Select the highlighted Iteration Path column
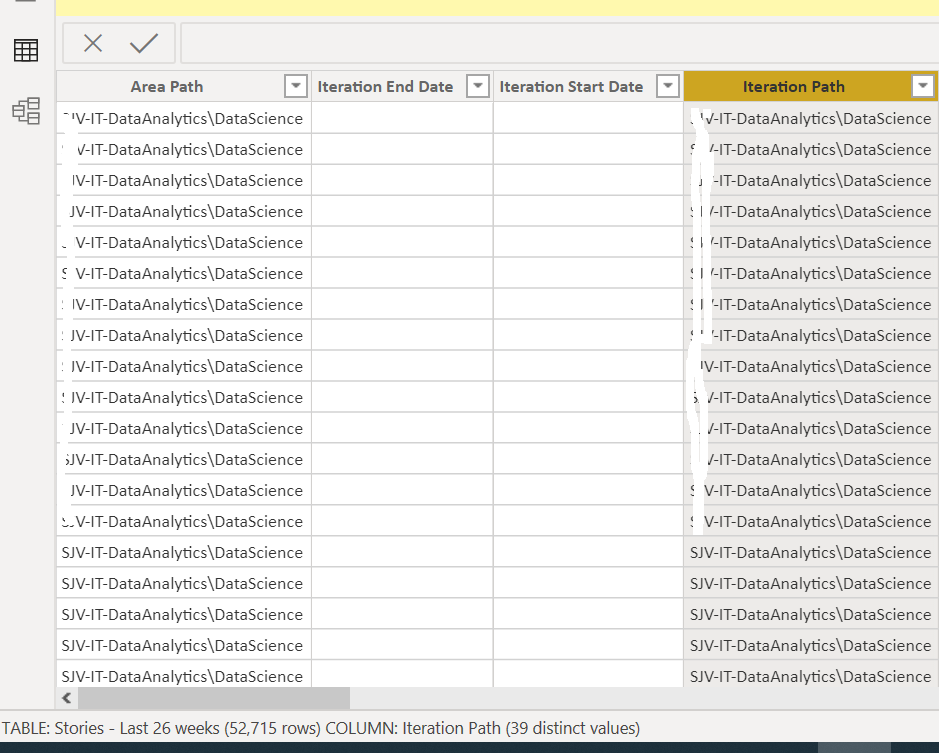 pos(793,86)
